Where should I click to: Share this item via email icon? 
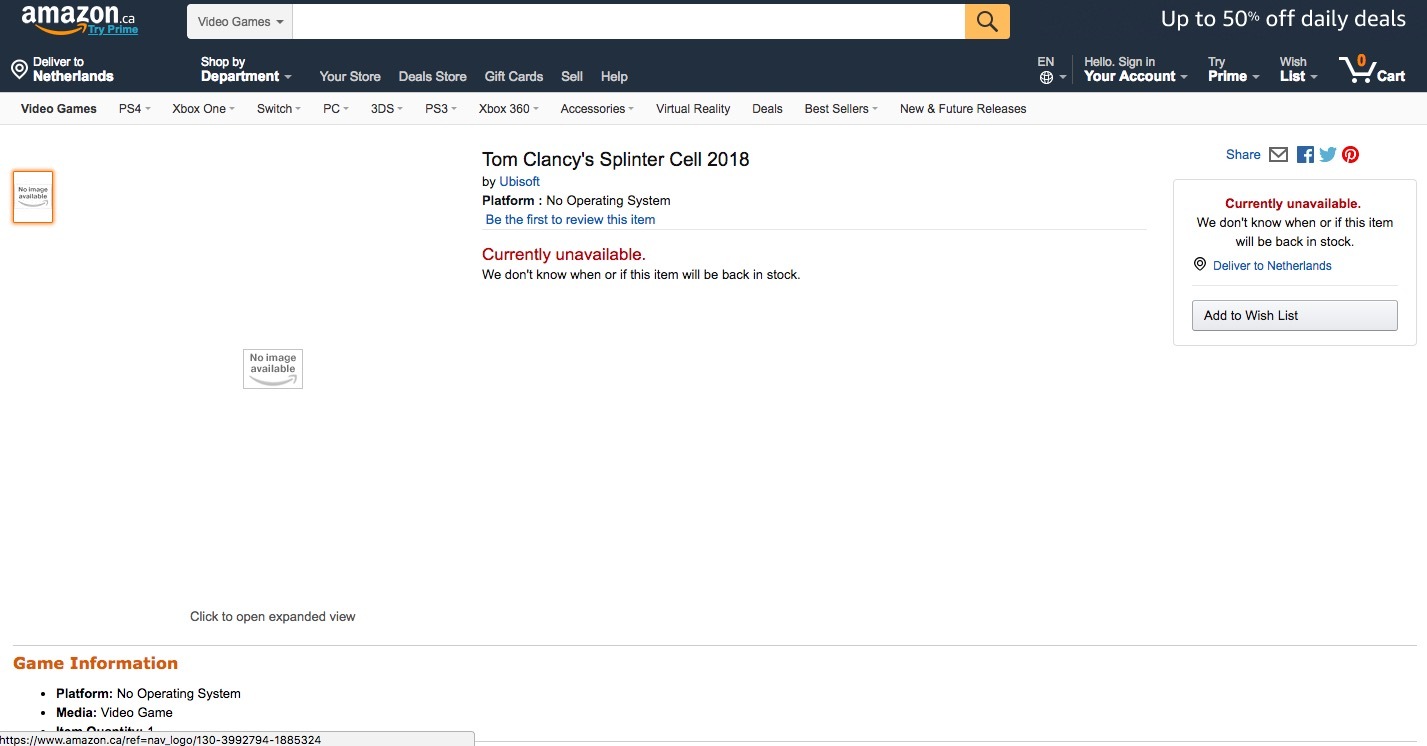[x=1278, y=155]
